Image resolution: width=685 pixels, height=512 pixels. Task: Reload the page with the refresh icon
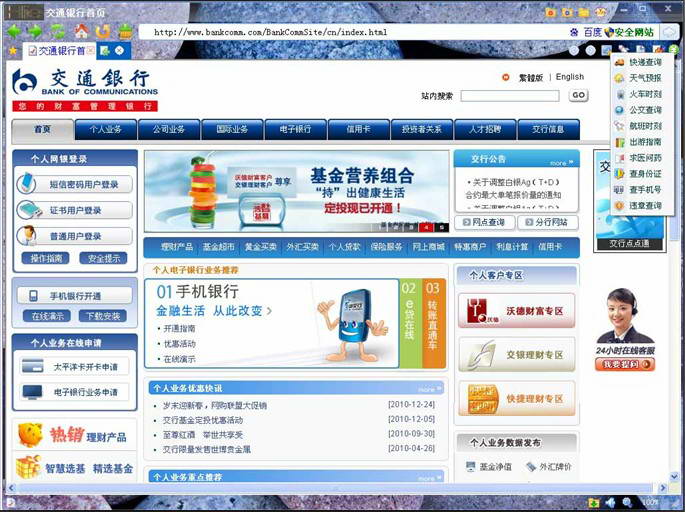(58, 31)
